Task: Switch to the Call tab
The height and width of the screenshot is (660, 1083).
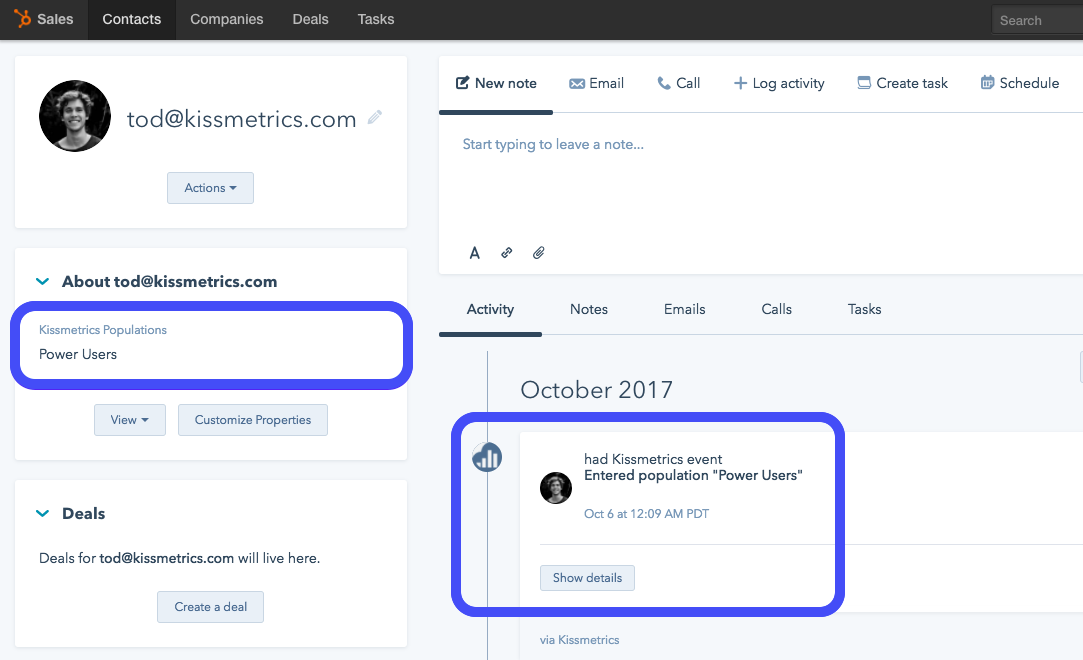Action: tap(678, 84)
